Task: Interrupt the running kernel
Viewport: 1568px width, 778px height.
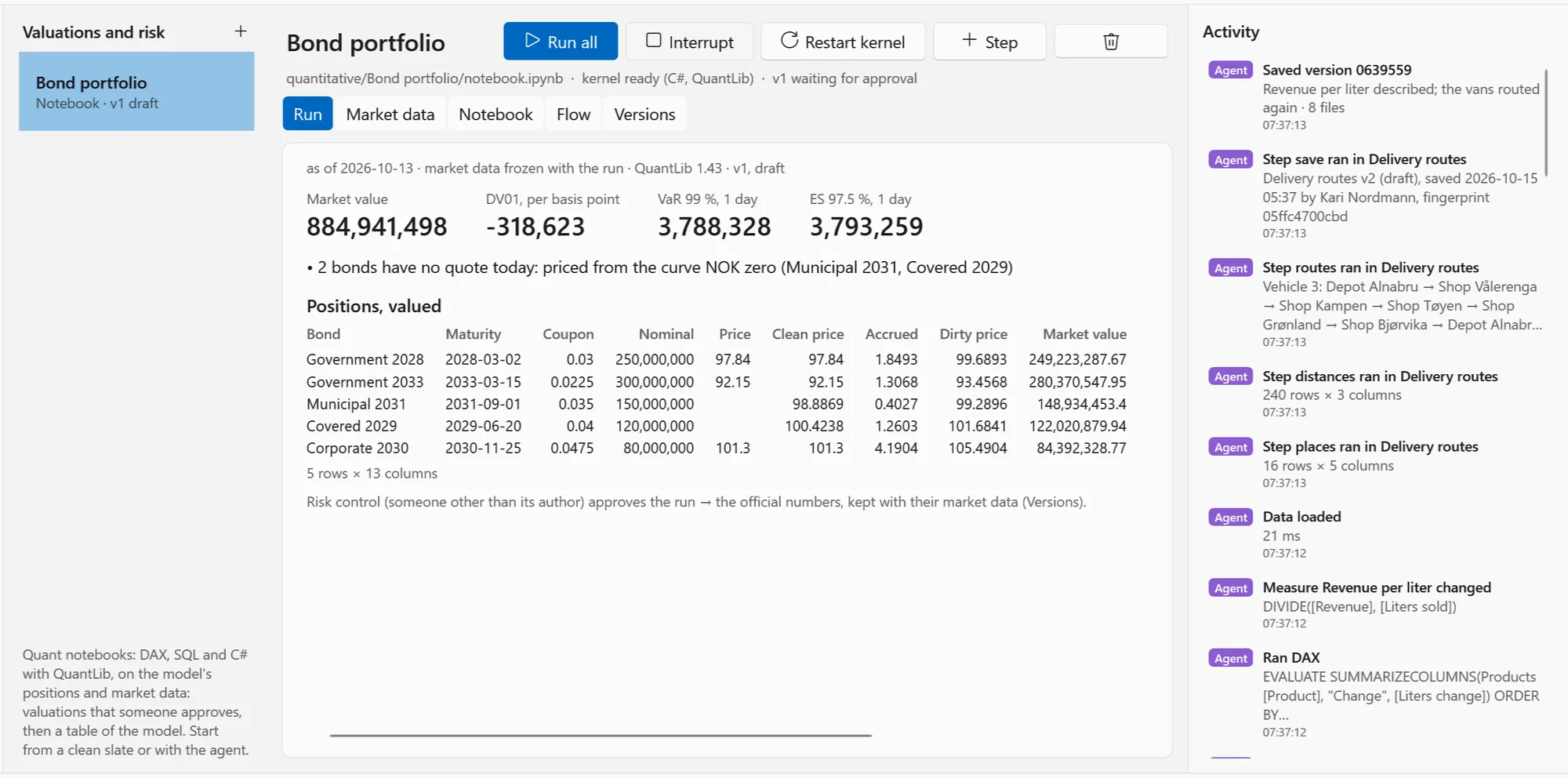Action: (690, 42)
